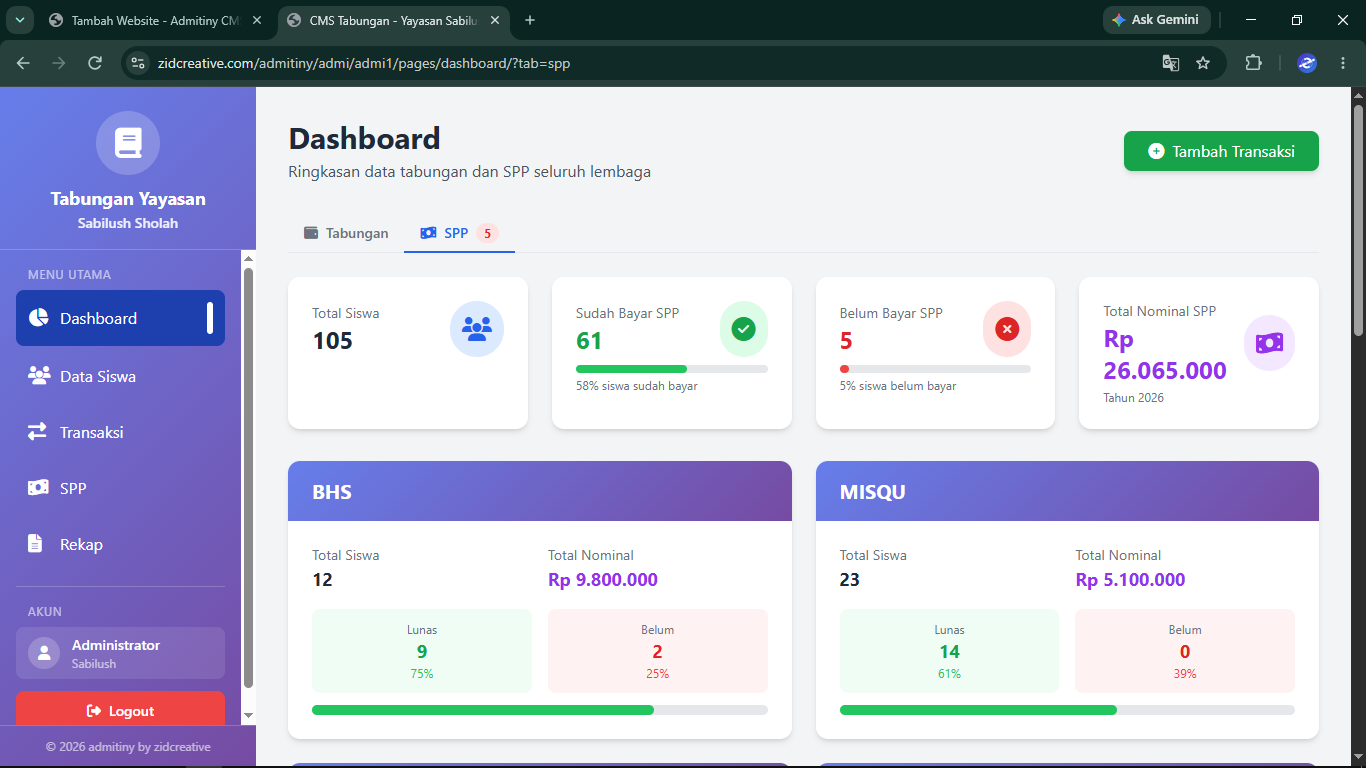The image size is (1366, 768).
Task: Click the Ask Gemini button
Action: (1157, 20)
